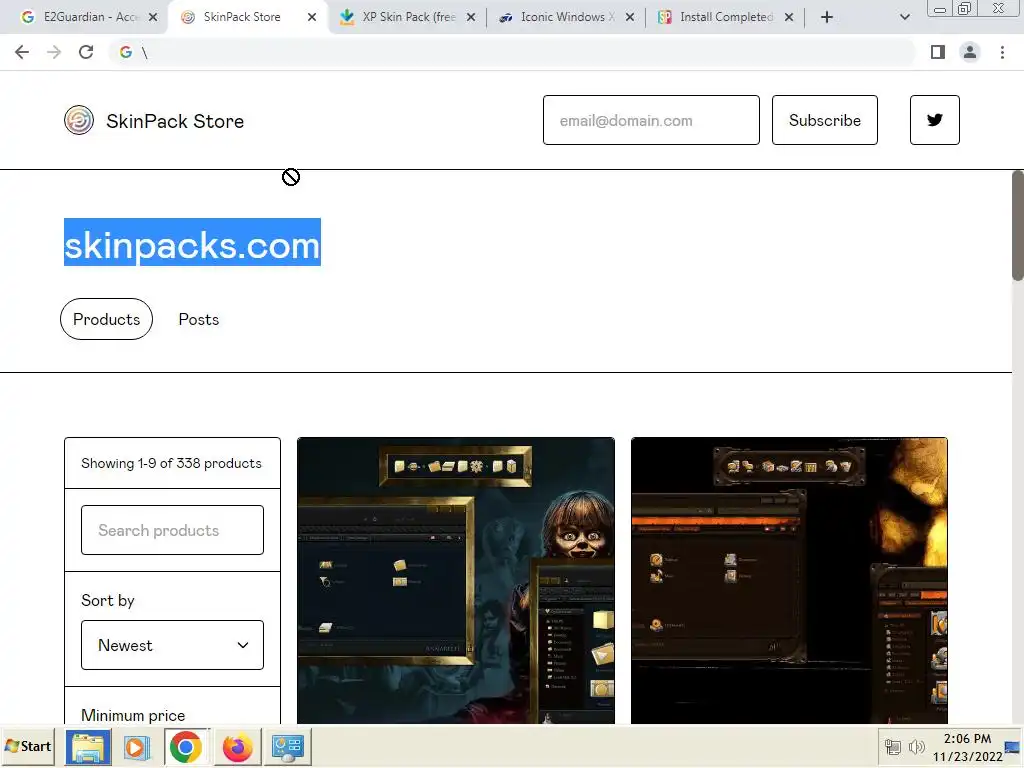This screenshot has width=1024, height=768.
Task: Open the Control Panel taskbar icon
Action: [x=287, y=746]
